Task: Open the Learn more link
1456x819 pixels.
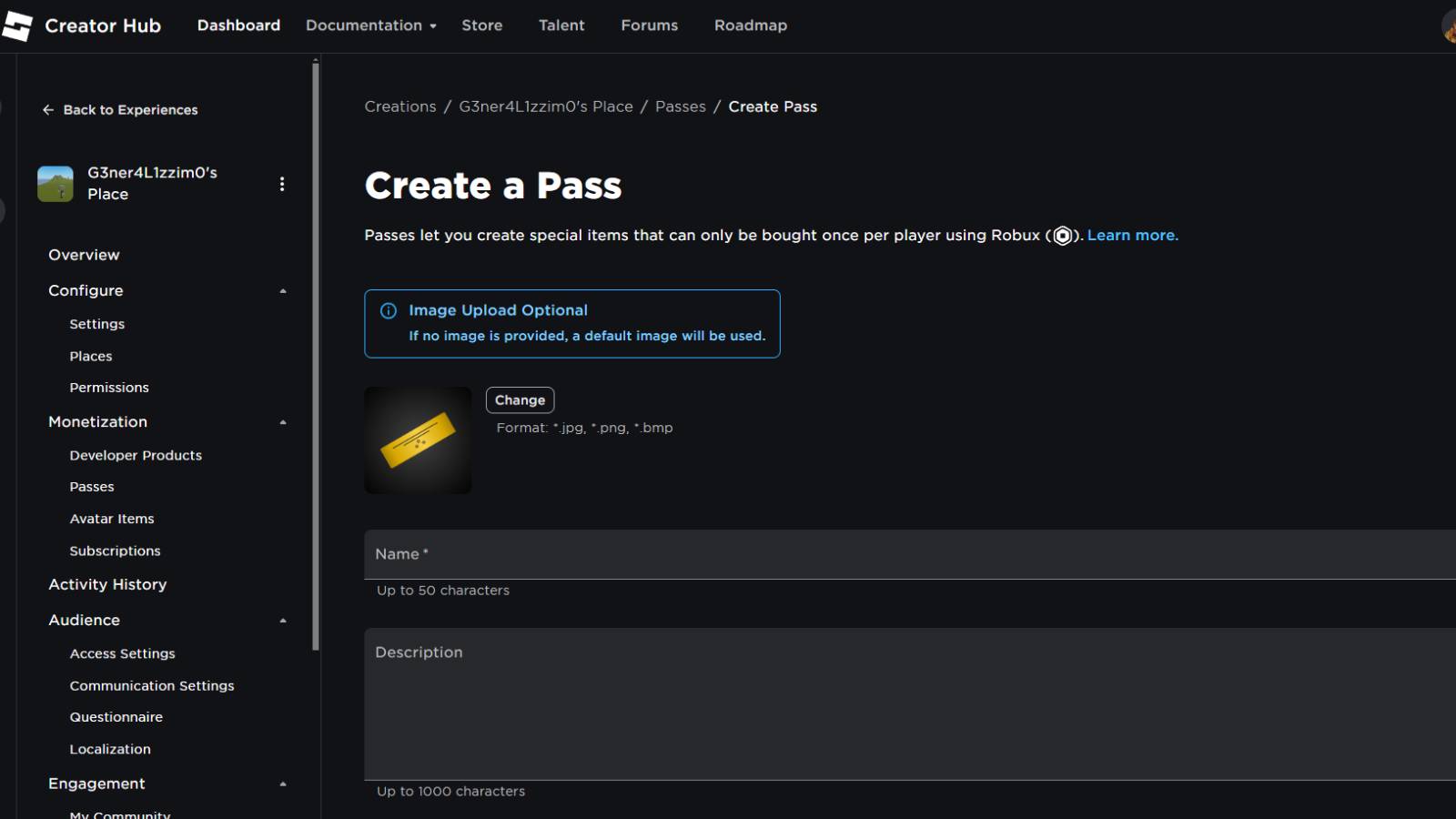Action: point(1132,235)
